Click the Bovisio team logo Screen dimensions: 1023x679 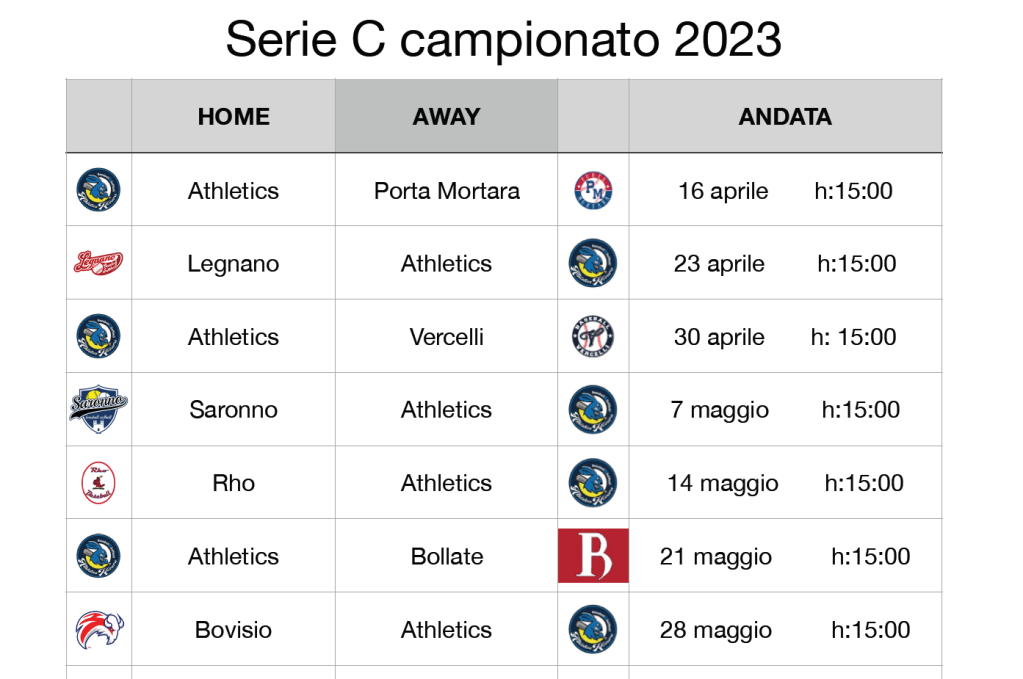[x=98, y=629]
